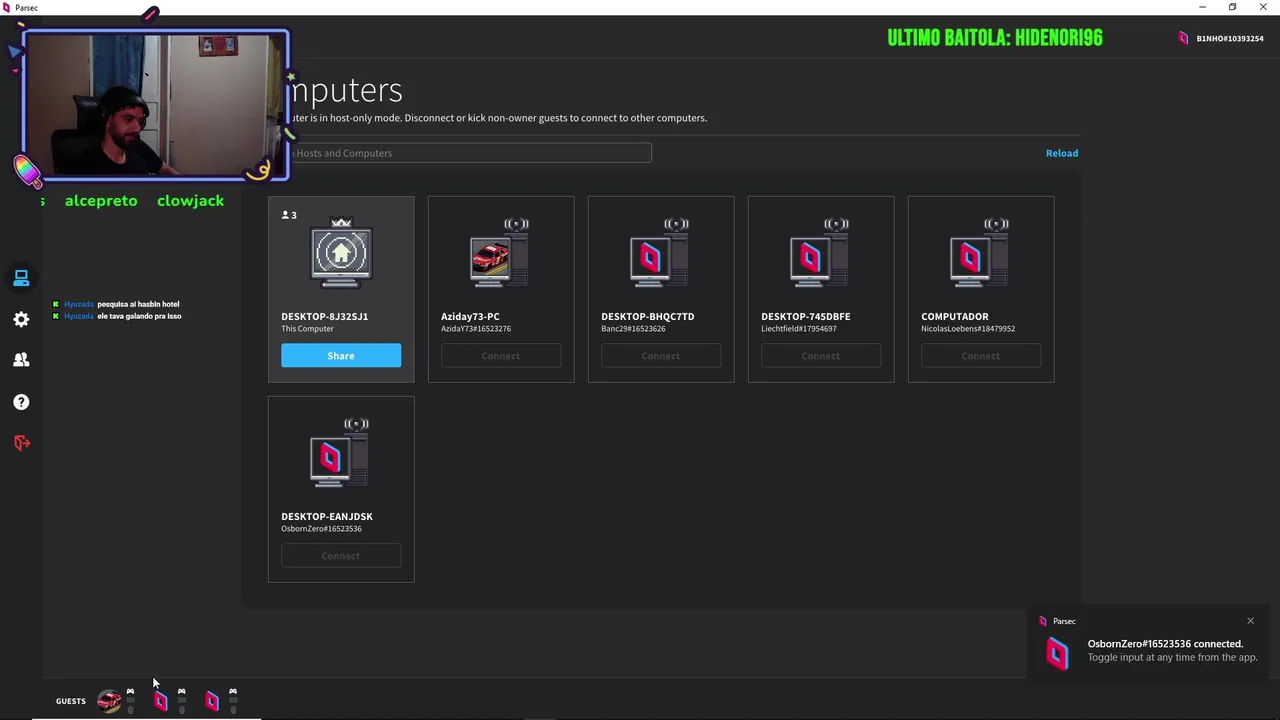Open the Friends page in the sidebar

coord(21,360)
